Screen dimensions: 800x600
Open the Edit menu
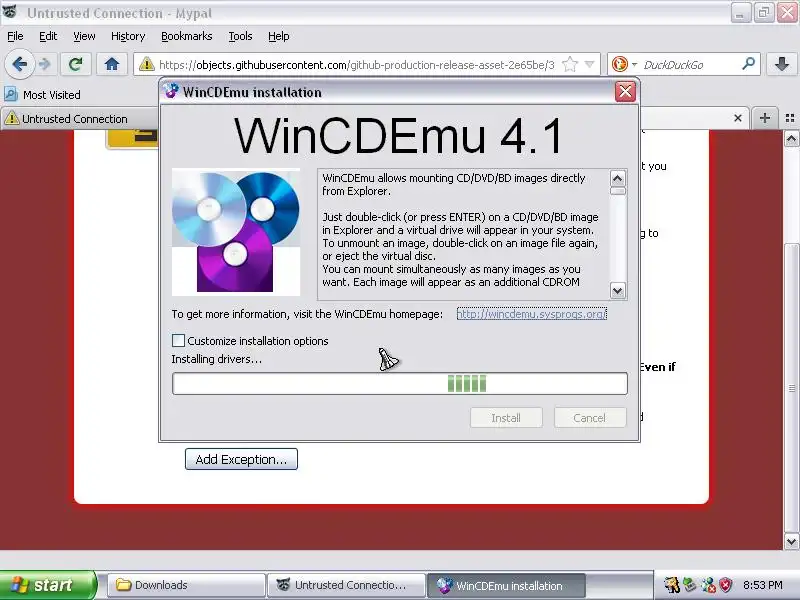tap(48, 36)
